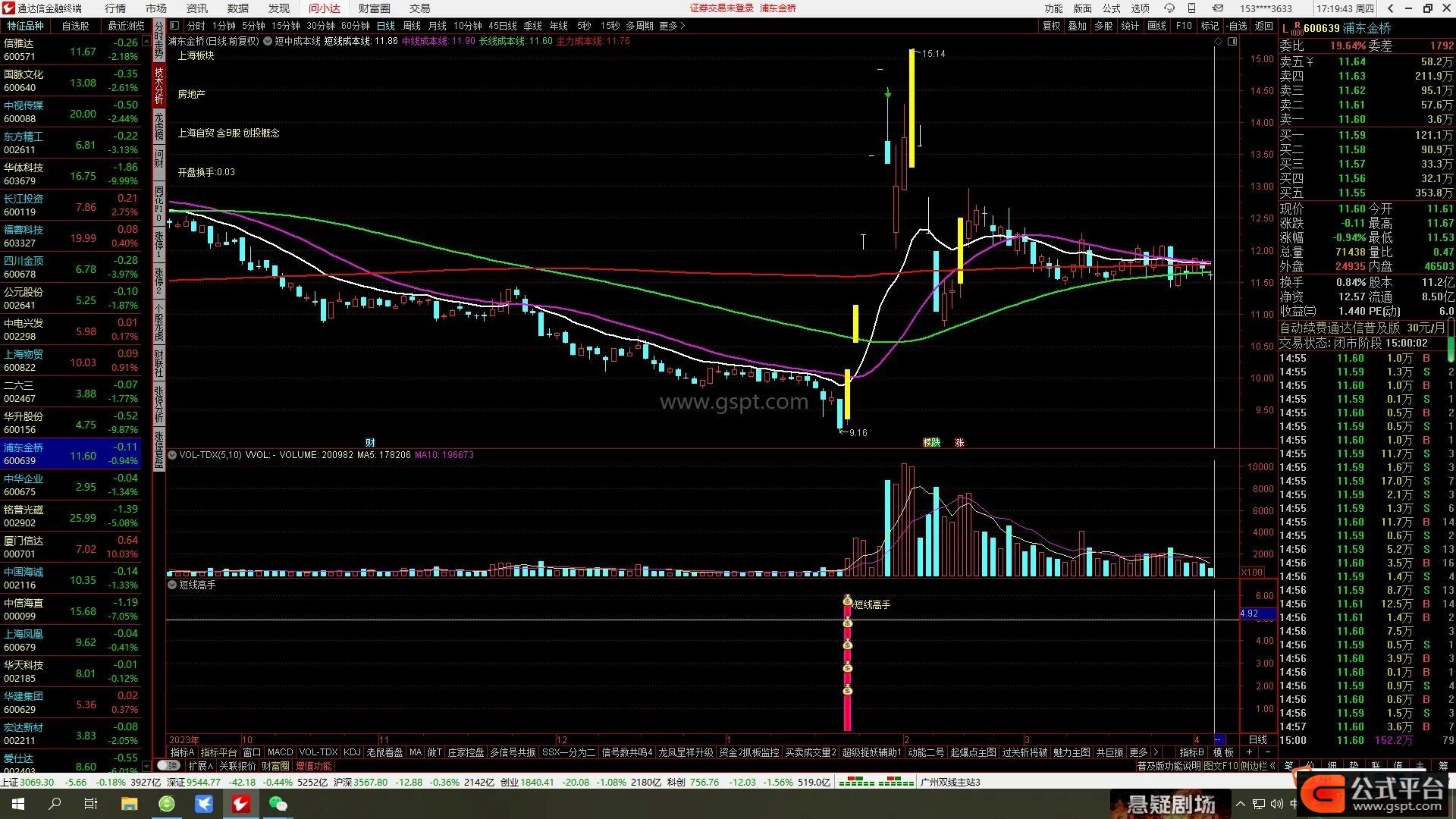
Task: Open the 选项 menu
Action: (1141, 8)
